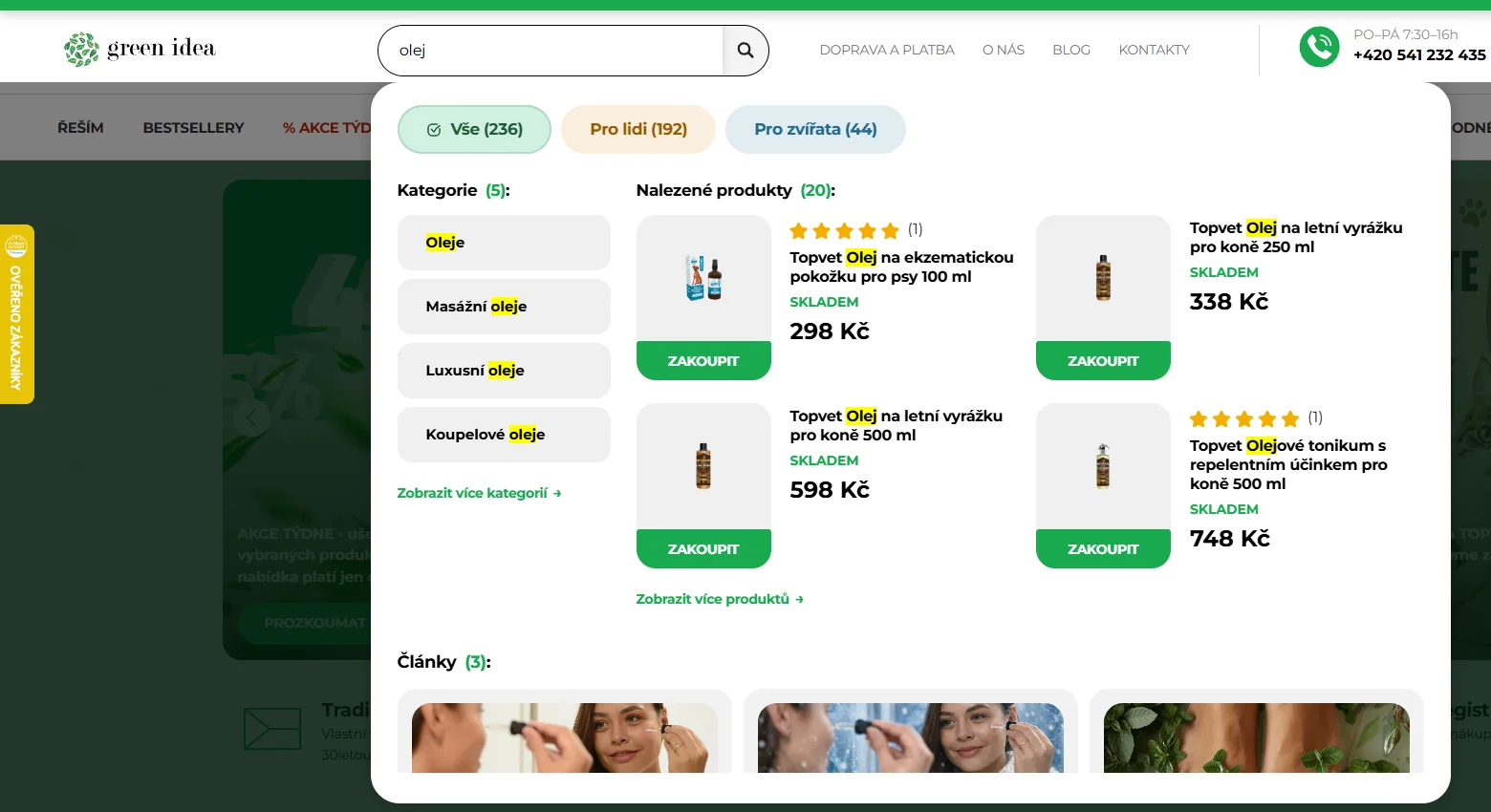The image size is (1491, 812).
Task: Buy Topvet Olej pro psy 100 ml
Action: [x=703, y=361]
